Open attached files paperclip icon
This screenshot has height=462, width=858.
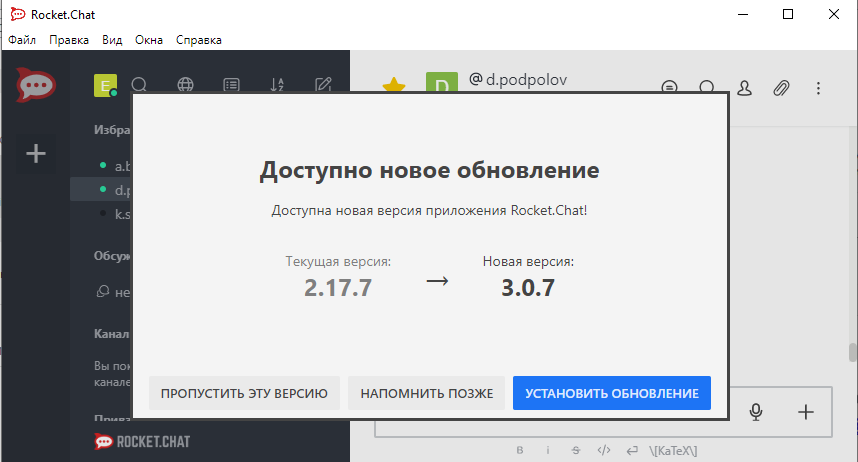point(781,88)
